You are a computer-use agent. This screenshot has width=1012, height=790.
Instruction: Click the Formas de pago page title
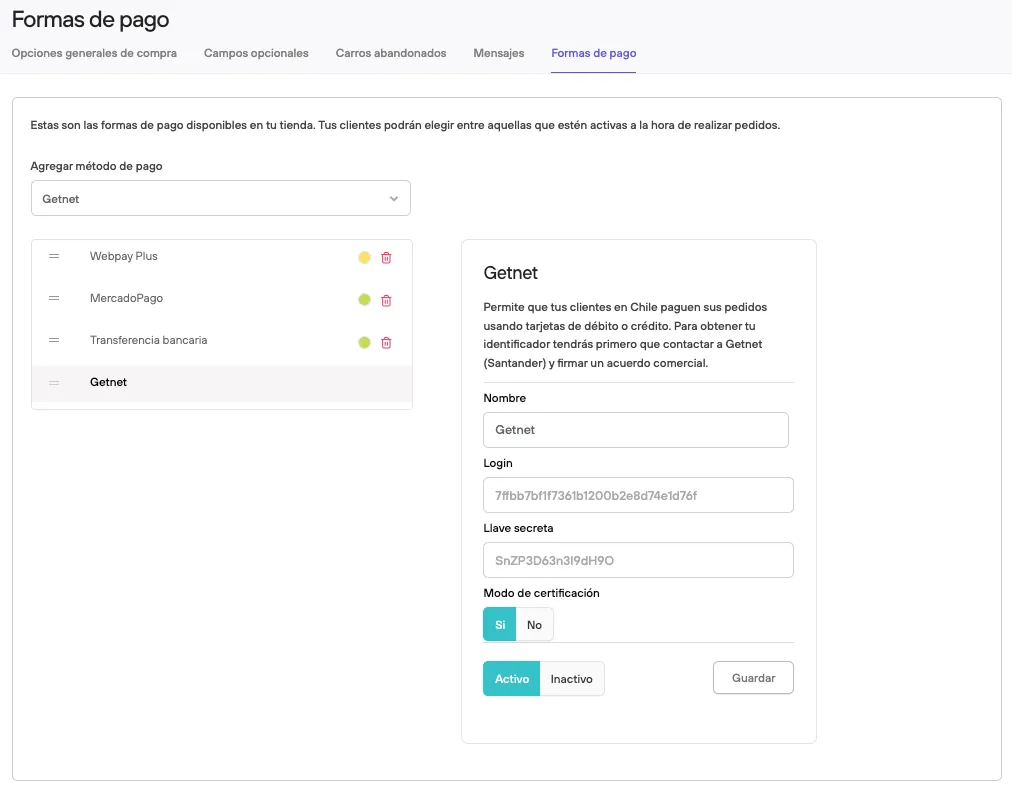coord(90,19)
